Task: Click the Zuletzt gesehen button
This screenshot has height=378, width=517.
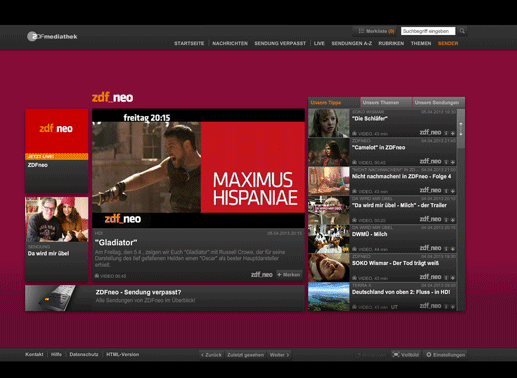Action: coord(245,355)
